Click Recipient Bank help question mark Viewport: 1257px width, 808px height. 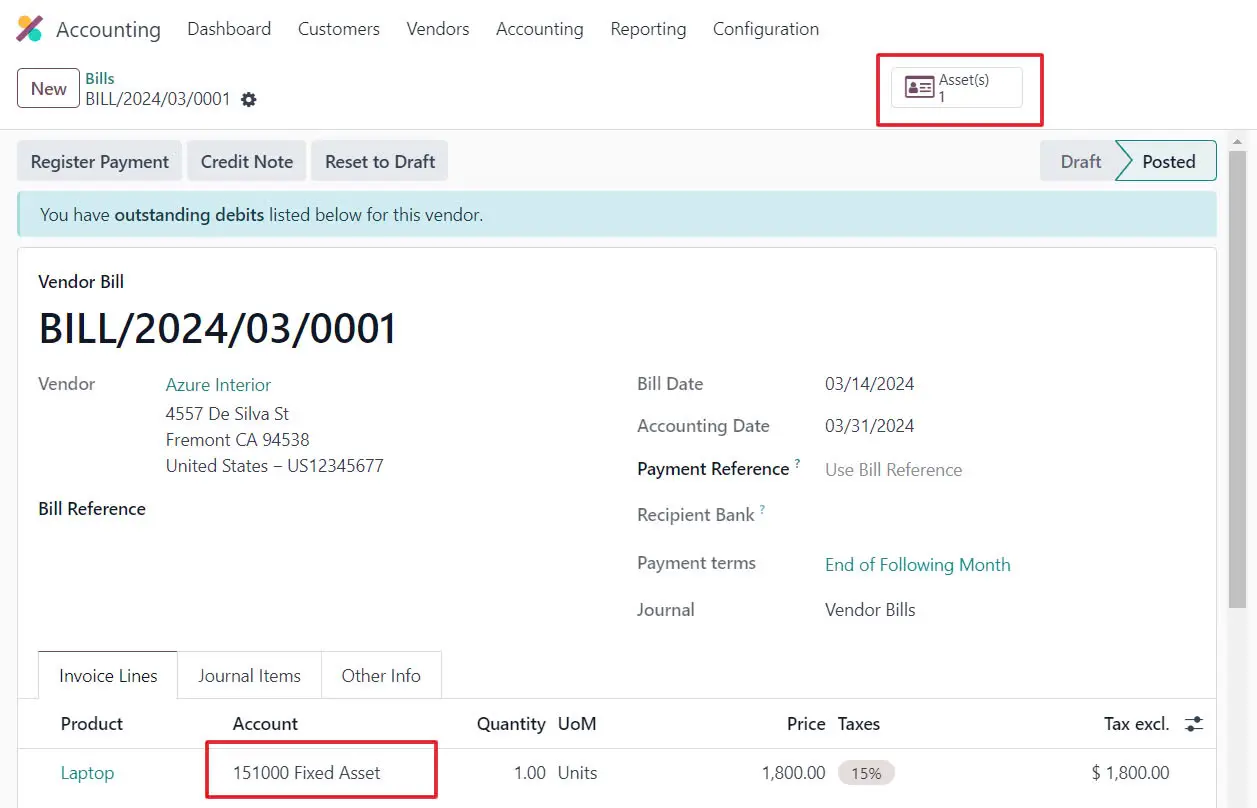click(x=762, y=510)
